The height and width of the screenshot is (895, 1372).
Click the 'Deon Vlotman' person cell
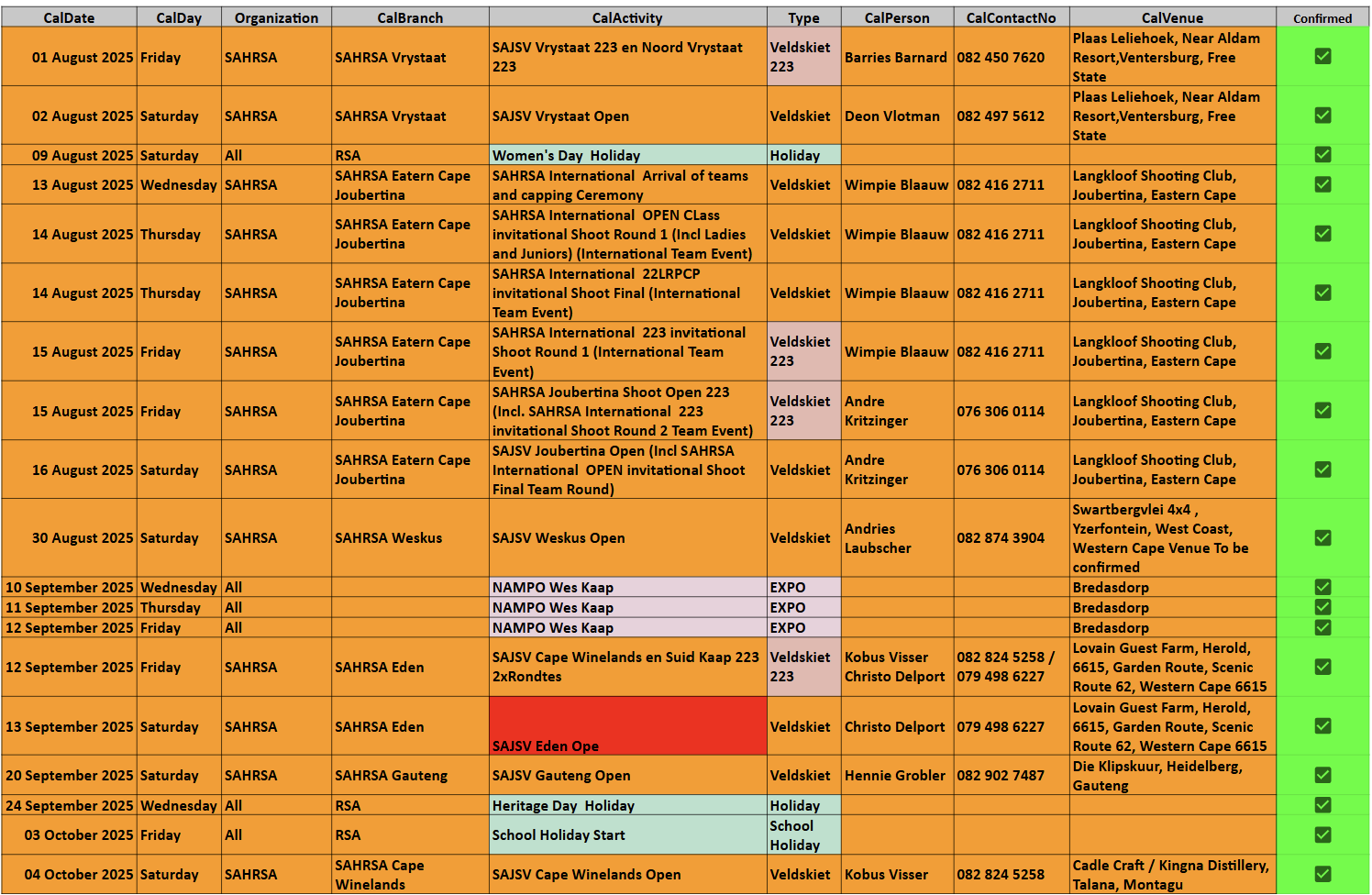coord(897,116)
